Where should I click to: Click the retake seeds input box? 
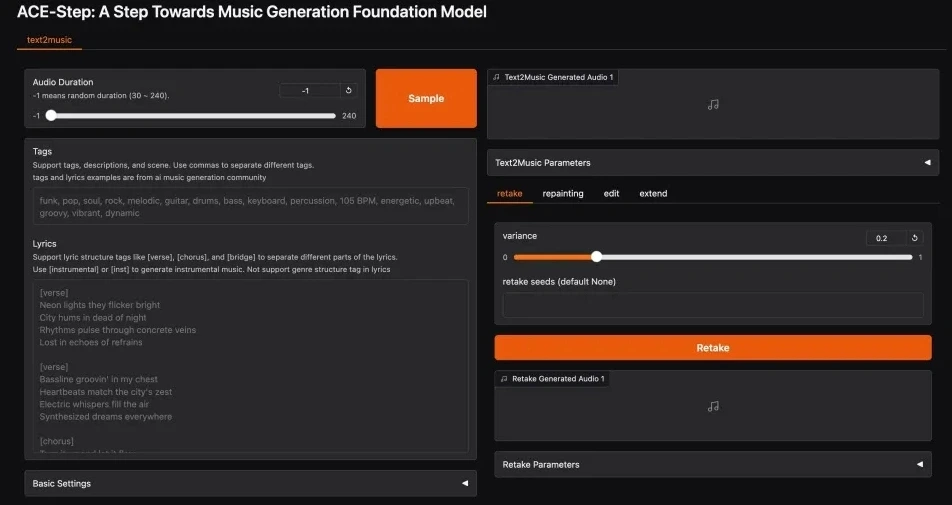tap(712, 305)
